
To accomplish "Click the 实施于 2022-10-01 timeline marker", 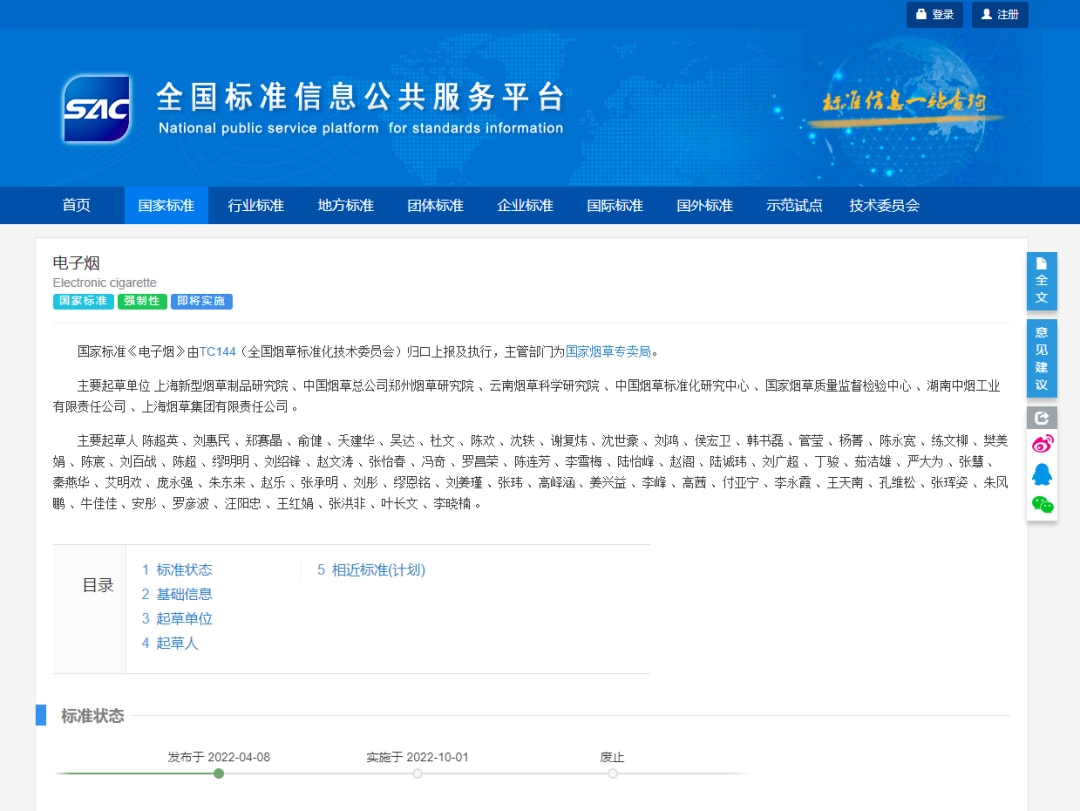I will pos(417,773).
